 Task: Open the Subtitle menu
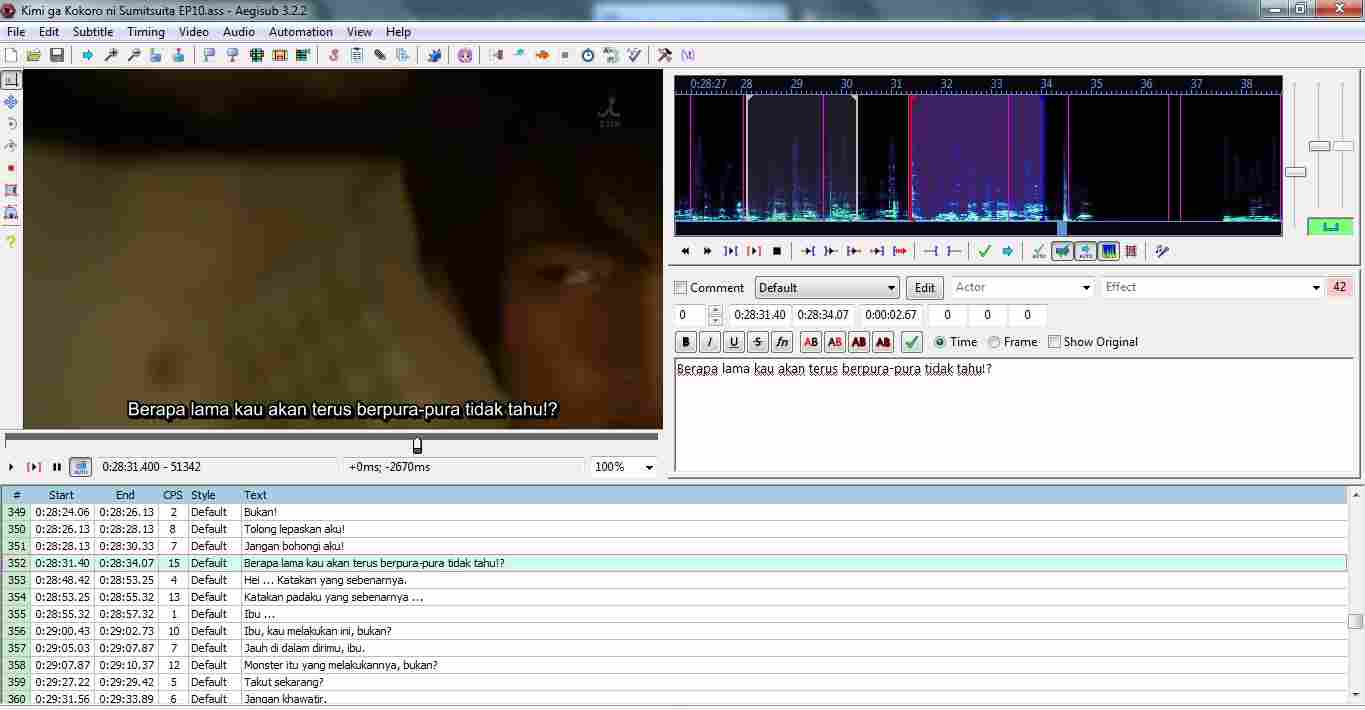click(x=93, y=31)
